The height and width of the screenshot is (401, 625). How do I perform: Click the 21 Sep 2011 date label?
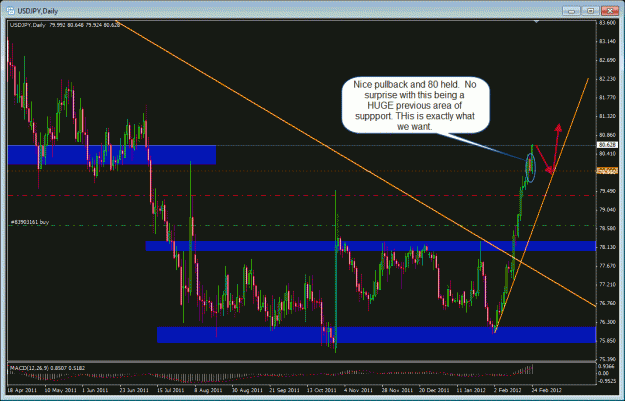click(x=284, y=390)
